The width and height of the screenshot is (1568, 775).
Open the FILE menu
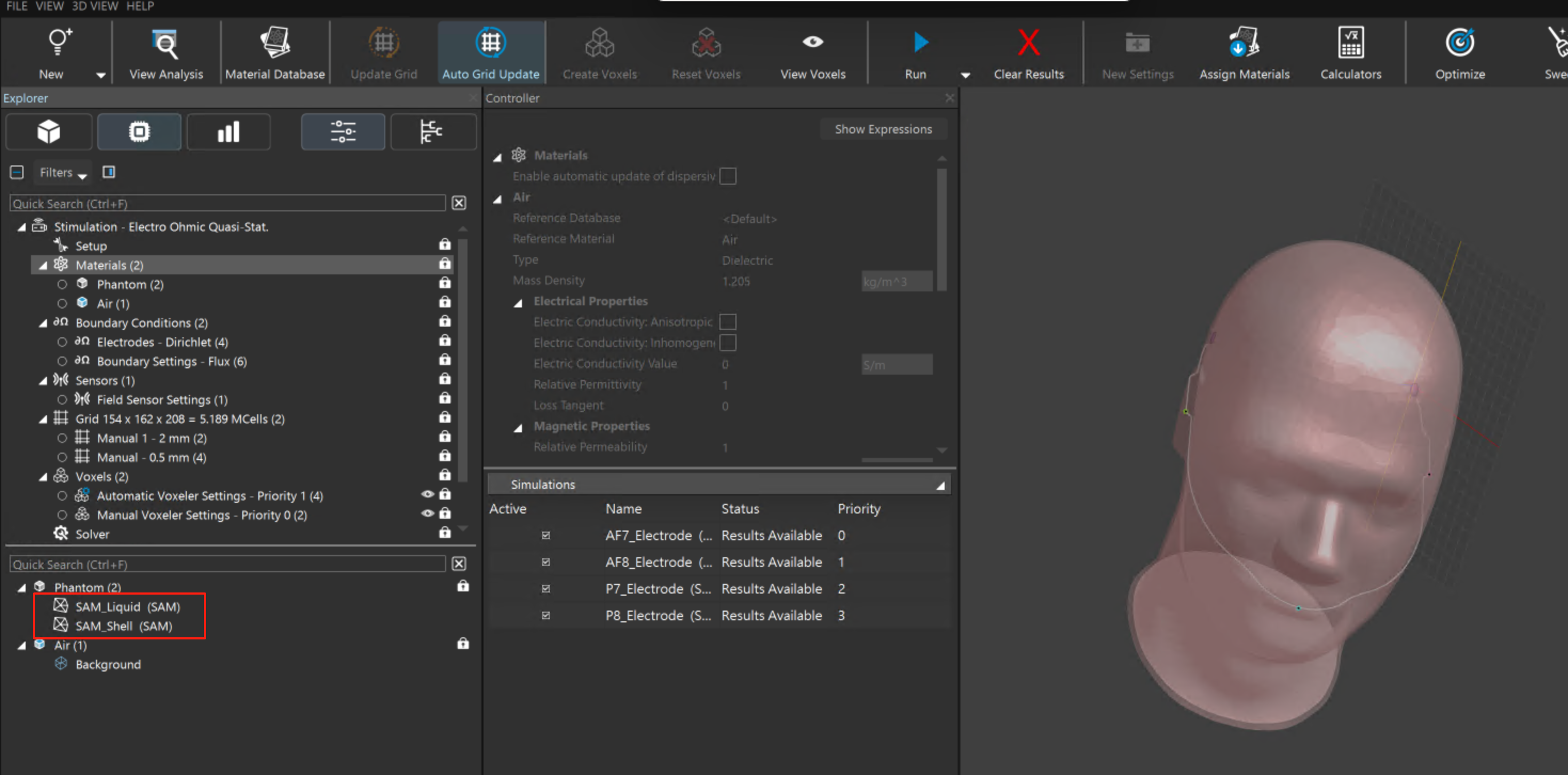[x=17, y=6]
